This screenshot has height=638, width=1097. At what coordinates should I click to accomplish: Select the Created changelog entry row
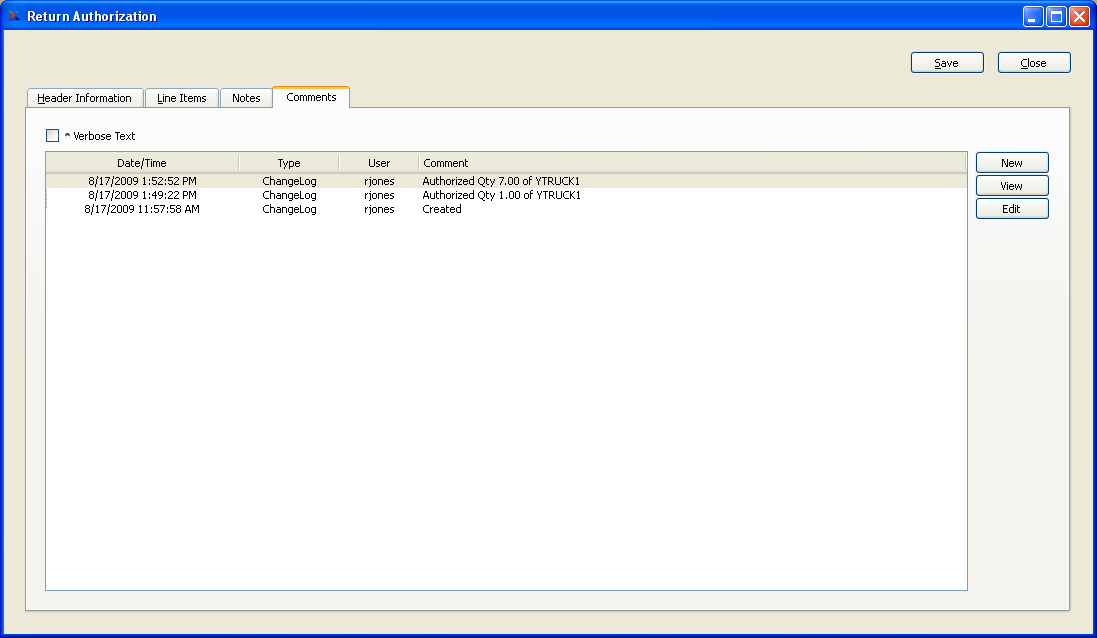[507, 209]
